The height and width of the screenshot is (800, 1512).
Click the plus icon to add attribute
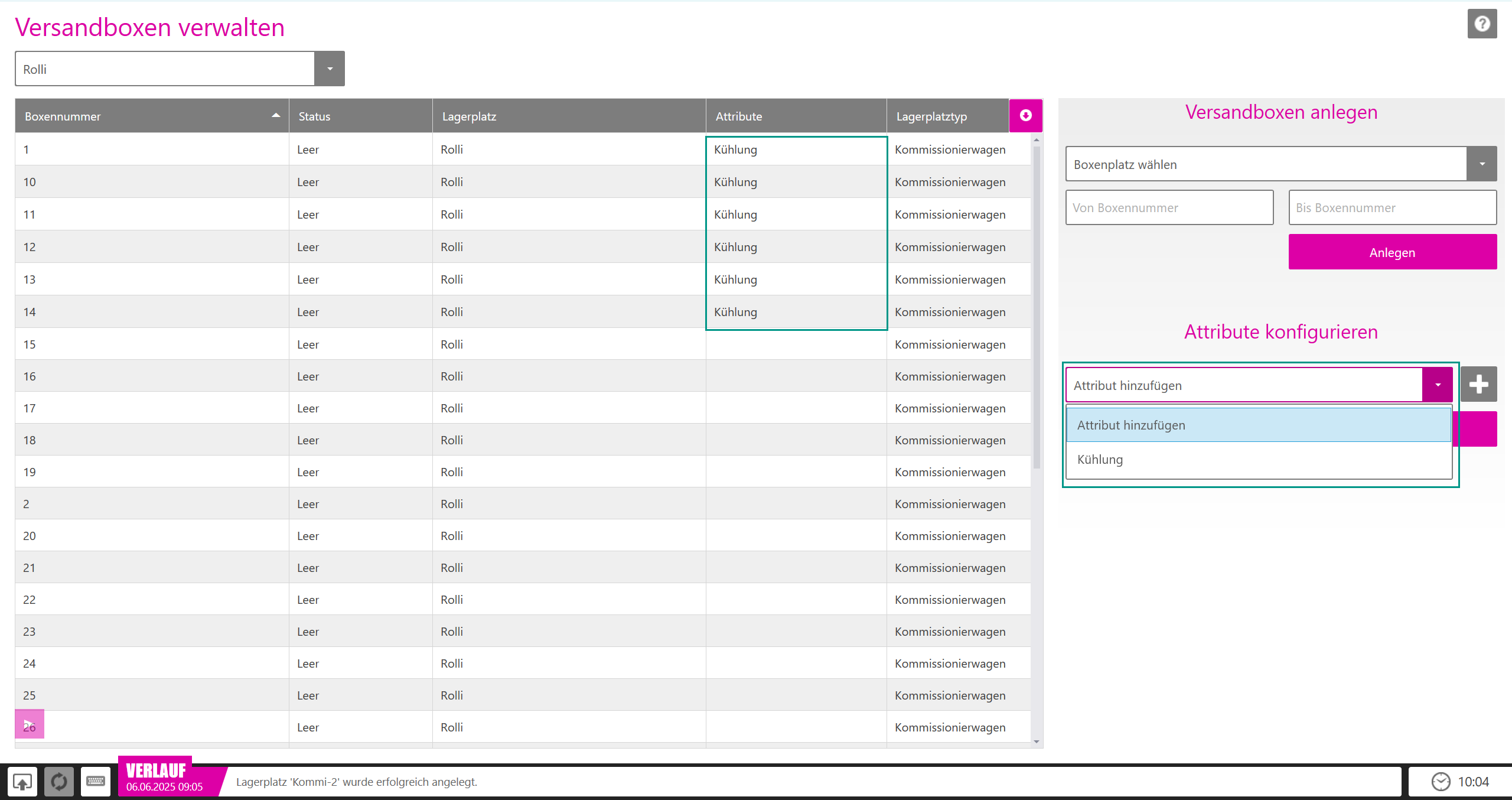[x=1478, y=385]
